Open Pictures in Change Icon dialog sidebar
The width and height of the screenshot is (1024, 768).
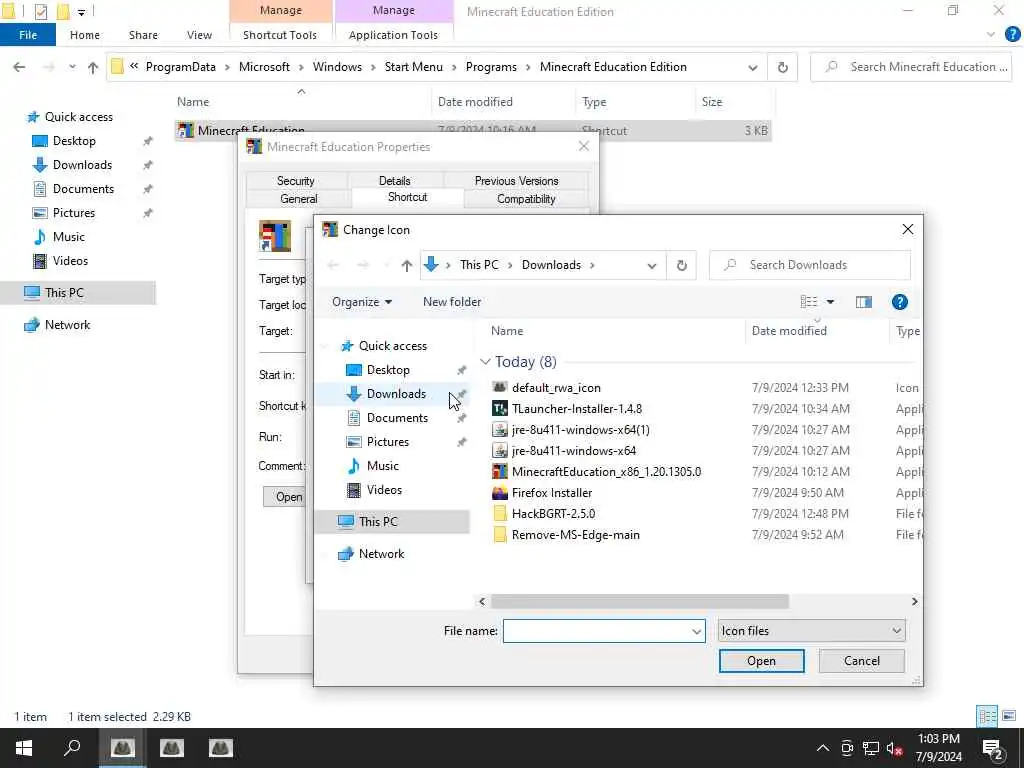click(387, 442)
